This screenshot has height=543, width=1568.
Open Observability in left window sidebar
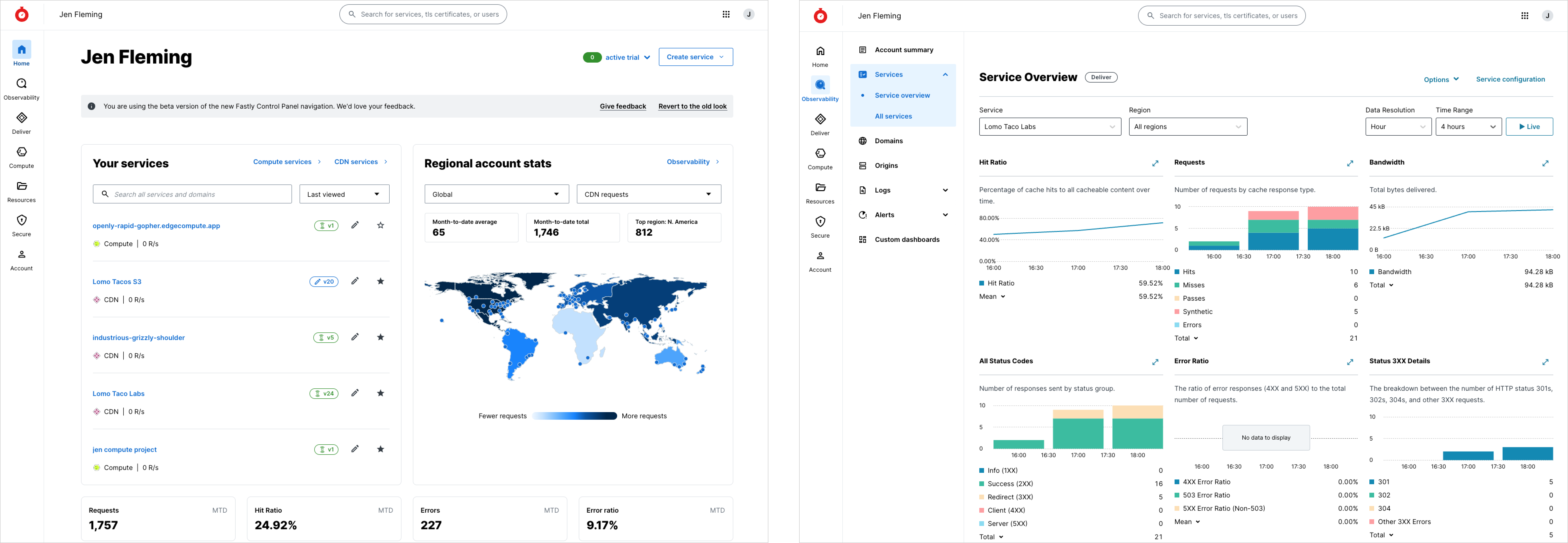point(21,89)
